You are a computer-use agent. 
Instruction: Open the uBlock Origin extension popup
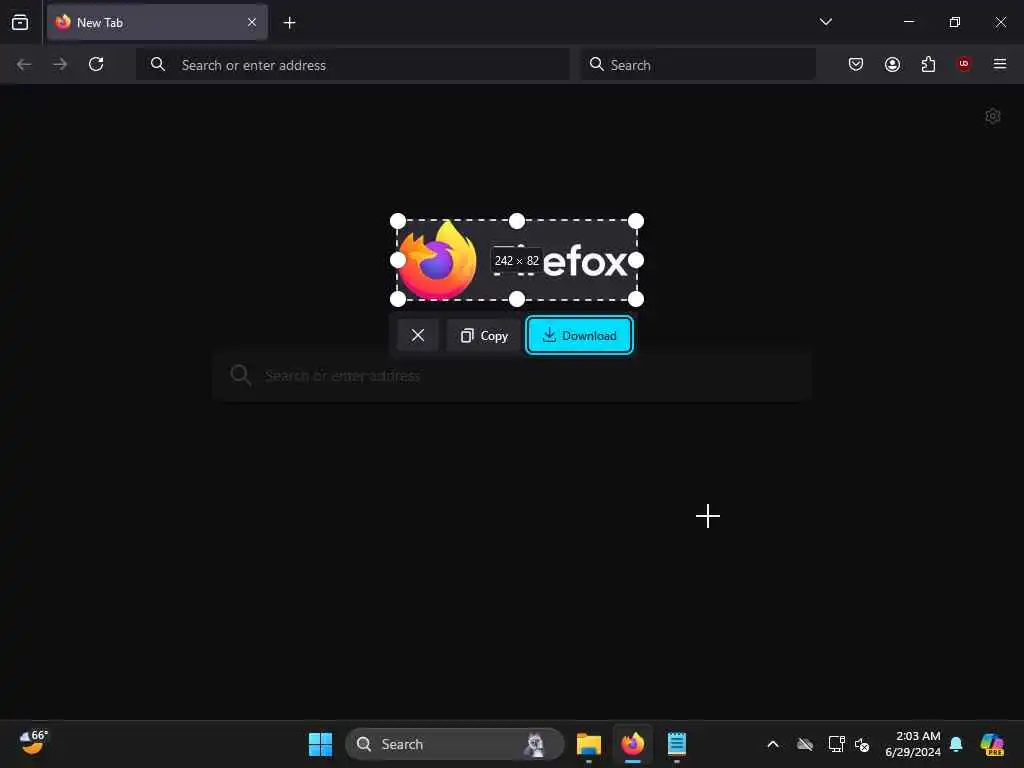(x=964, y=64)
